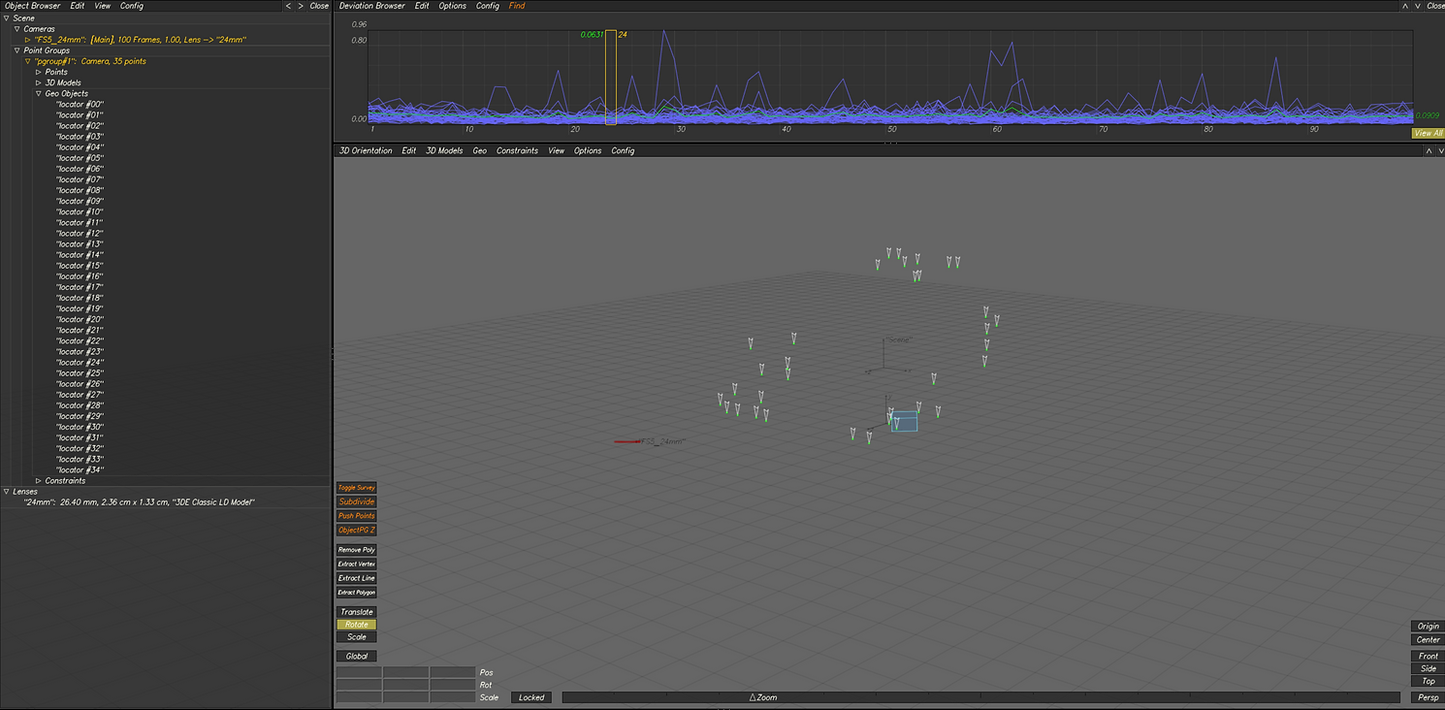Collapse the Lenses node

tap(6, 492)
